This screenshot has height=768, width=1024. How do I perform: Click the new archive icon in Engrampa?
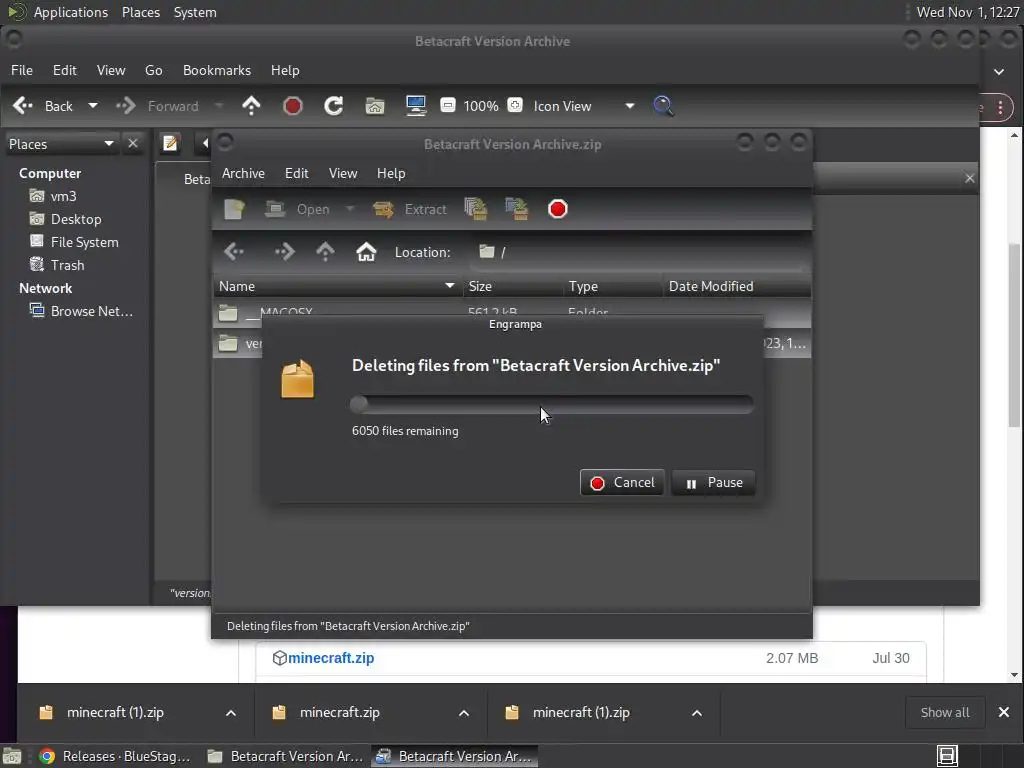(234, 209)
